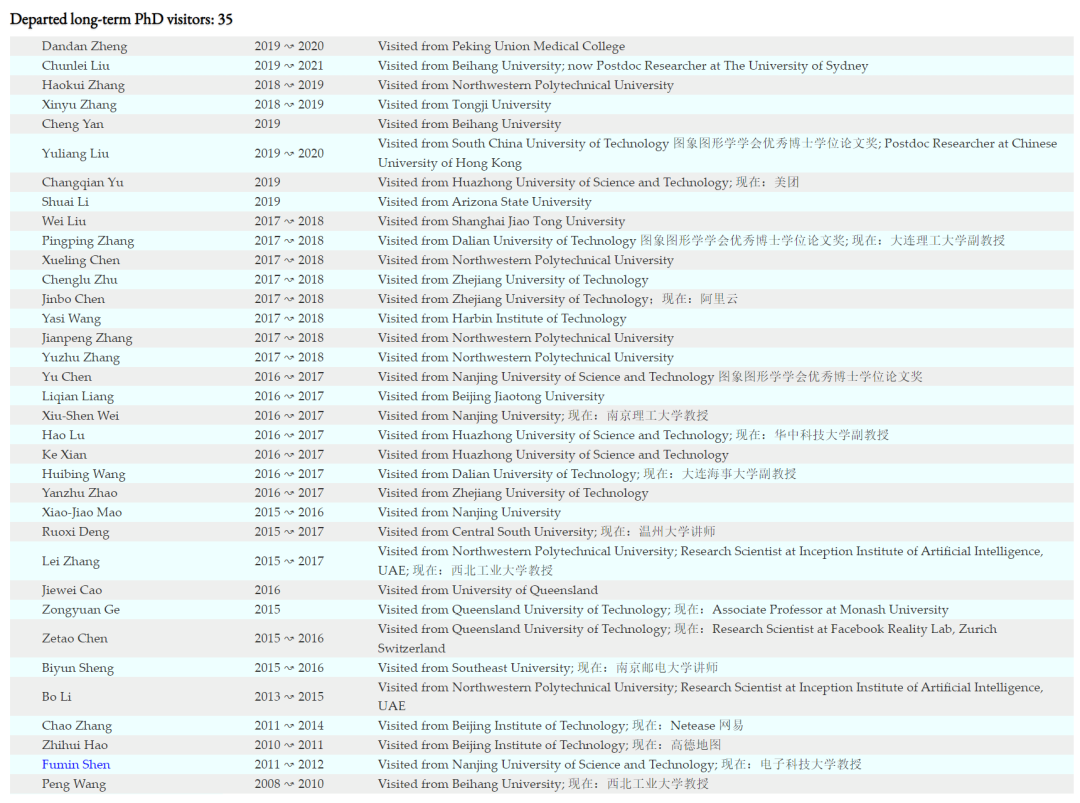
Task: Click Visited from Shanghai Jiao Tong University
Action: (501, 221)
